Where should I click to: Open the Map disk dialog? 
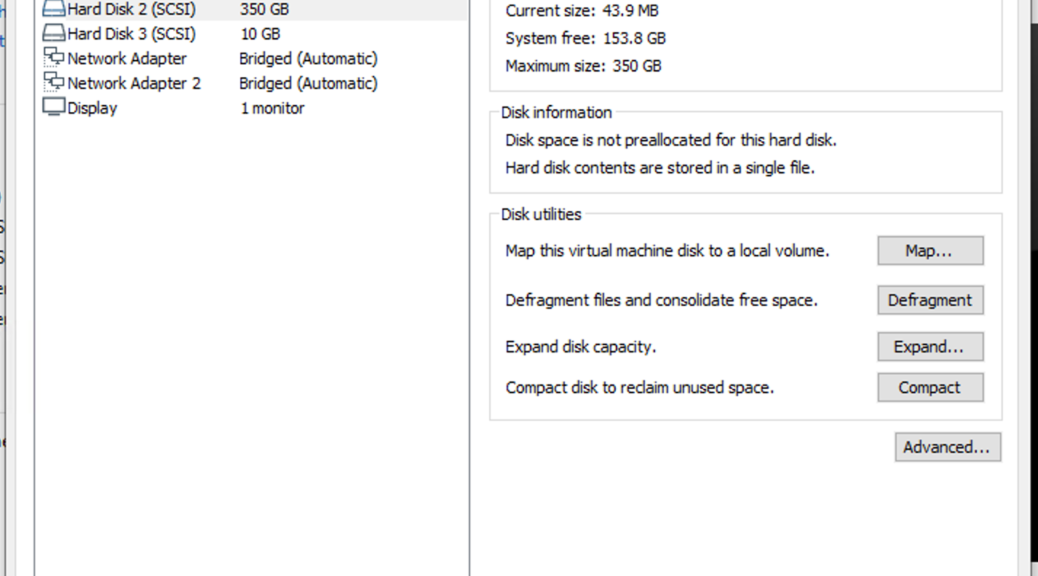pyautogui.click(x=930, y=251)
